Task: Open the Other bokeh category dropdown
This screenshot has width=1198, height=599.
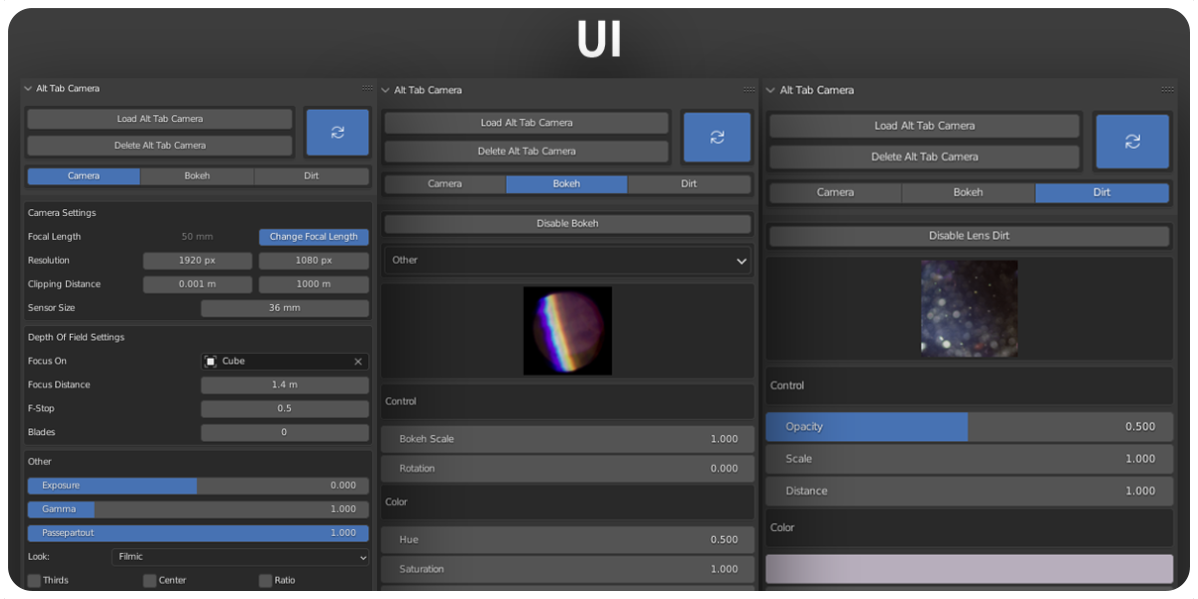Action: click(x=568, y=260)
